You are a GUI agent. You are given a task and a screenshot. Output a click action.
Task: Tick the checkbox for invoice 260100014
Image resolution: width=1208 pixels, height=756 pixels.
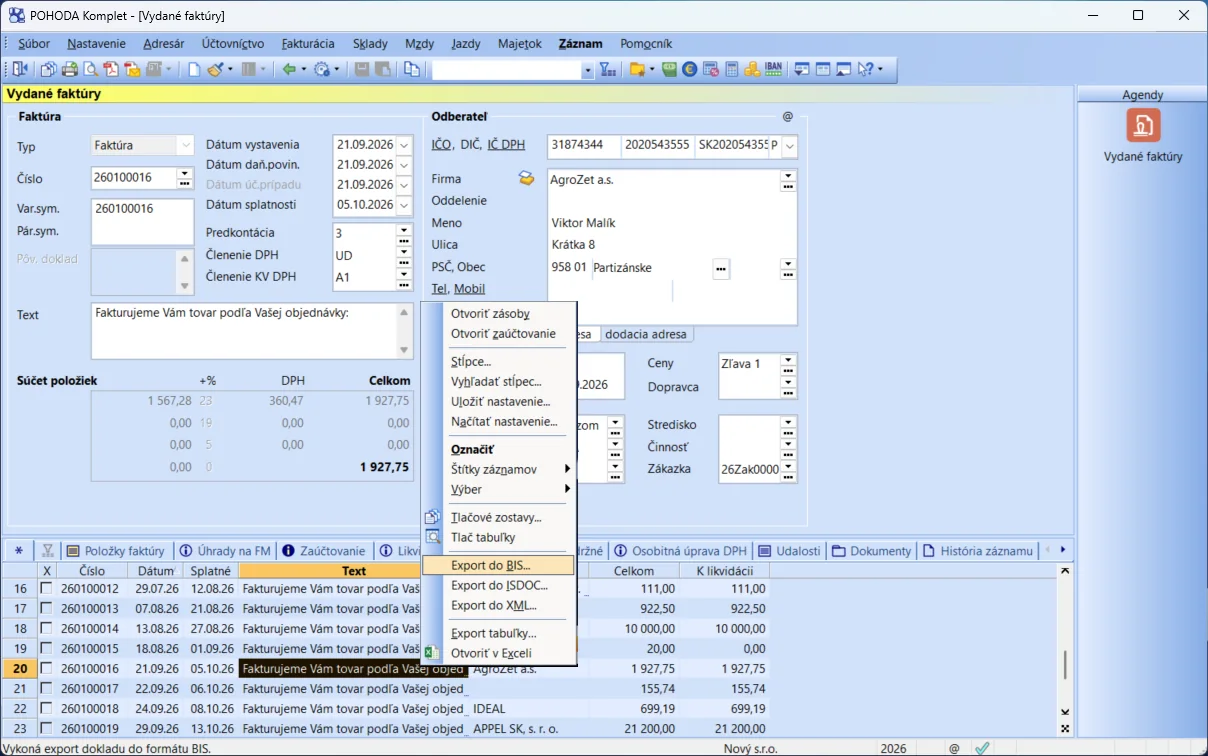46,629
